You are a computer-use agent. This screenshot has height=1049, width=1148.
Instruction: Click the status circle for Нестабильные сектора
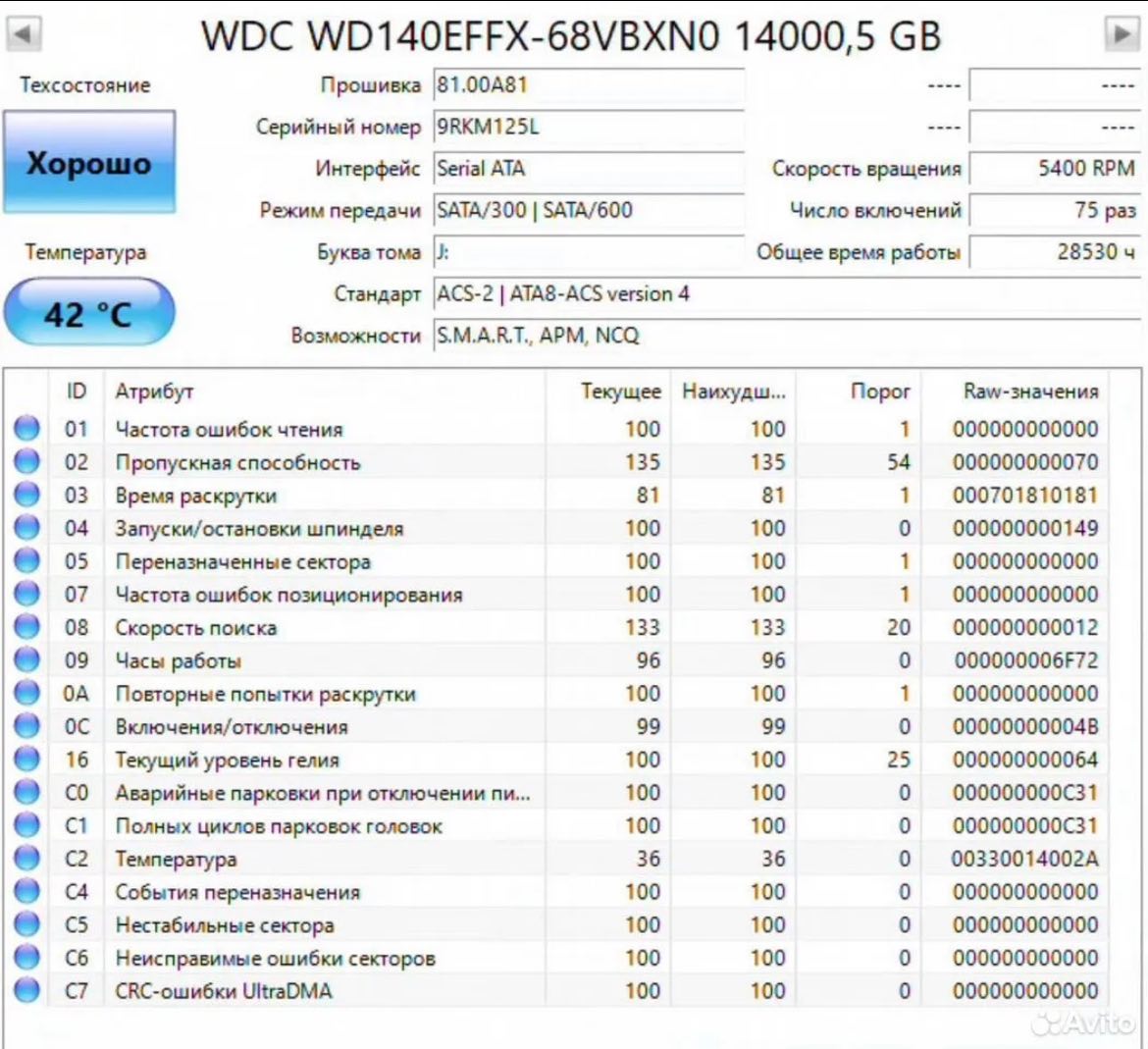(x=27, y=924)
